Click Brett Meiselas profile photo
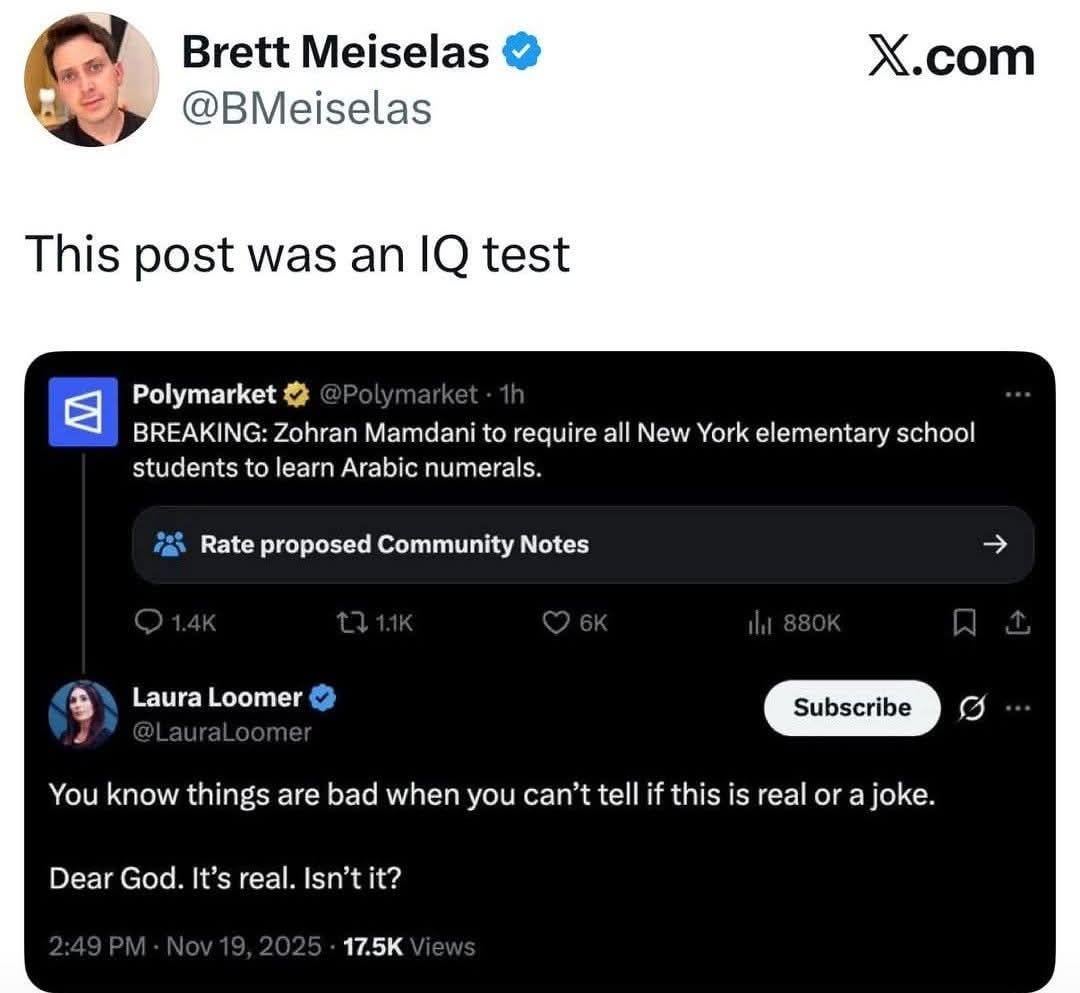The width and height of the screenshot is (1080, 993). pyautogui.click(x=91, y=79)
